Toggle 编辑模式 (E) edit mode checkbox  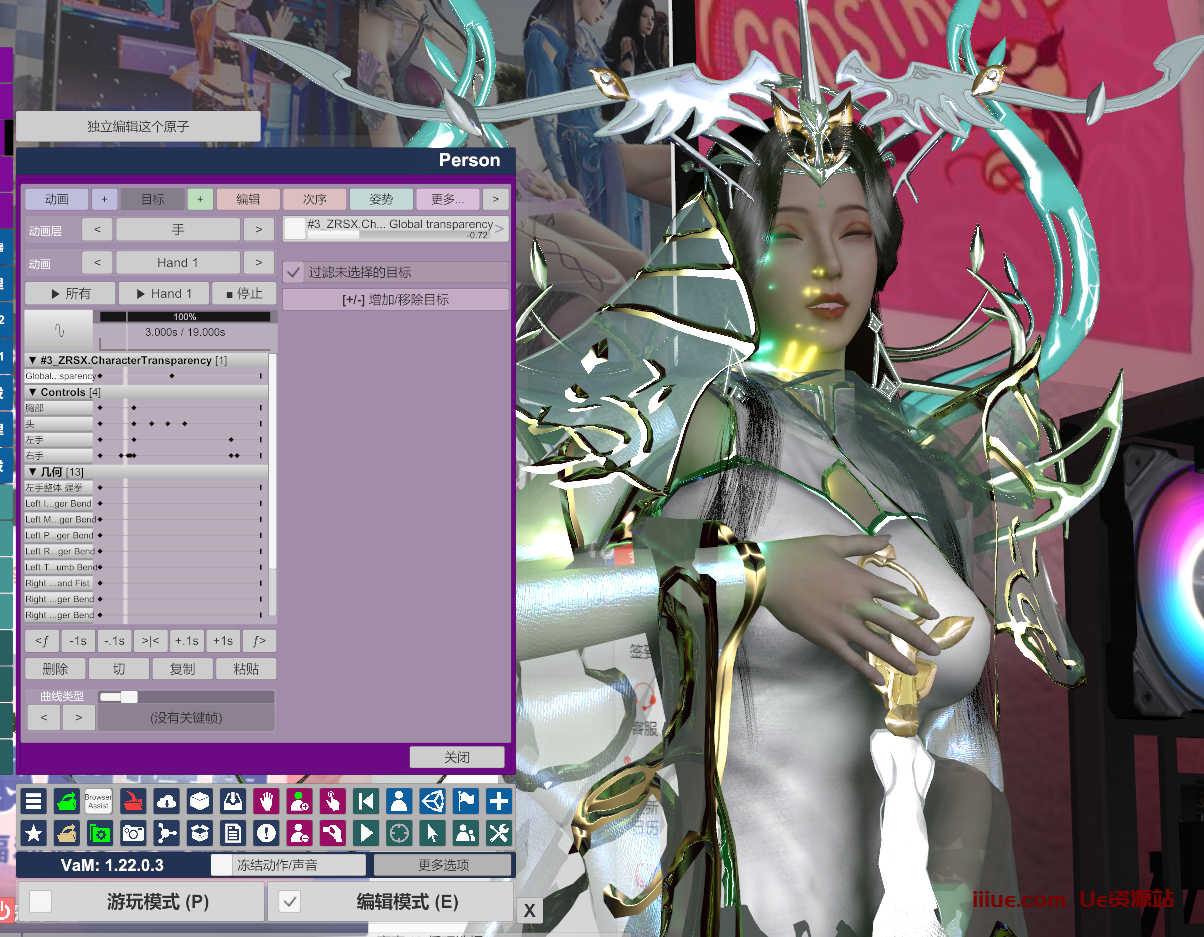(290, 902)
